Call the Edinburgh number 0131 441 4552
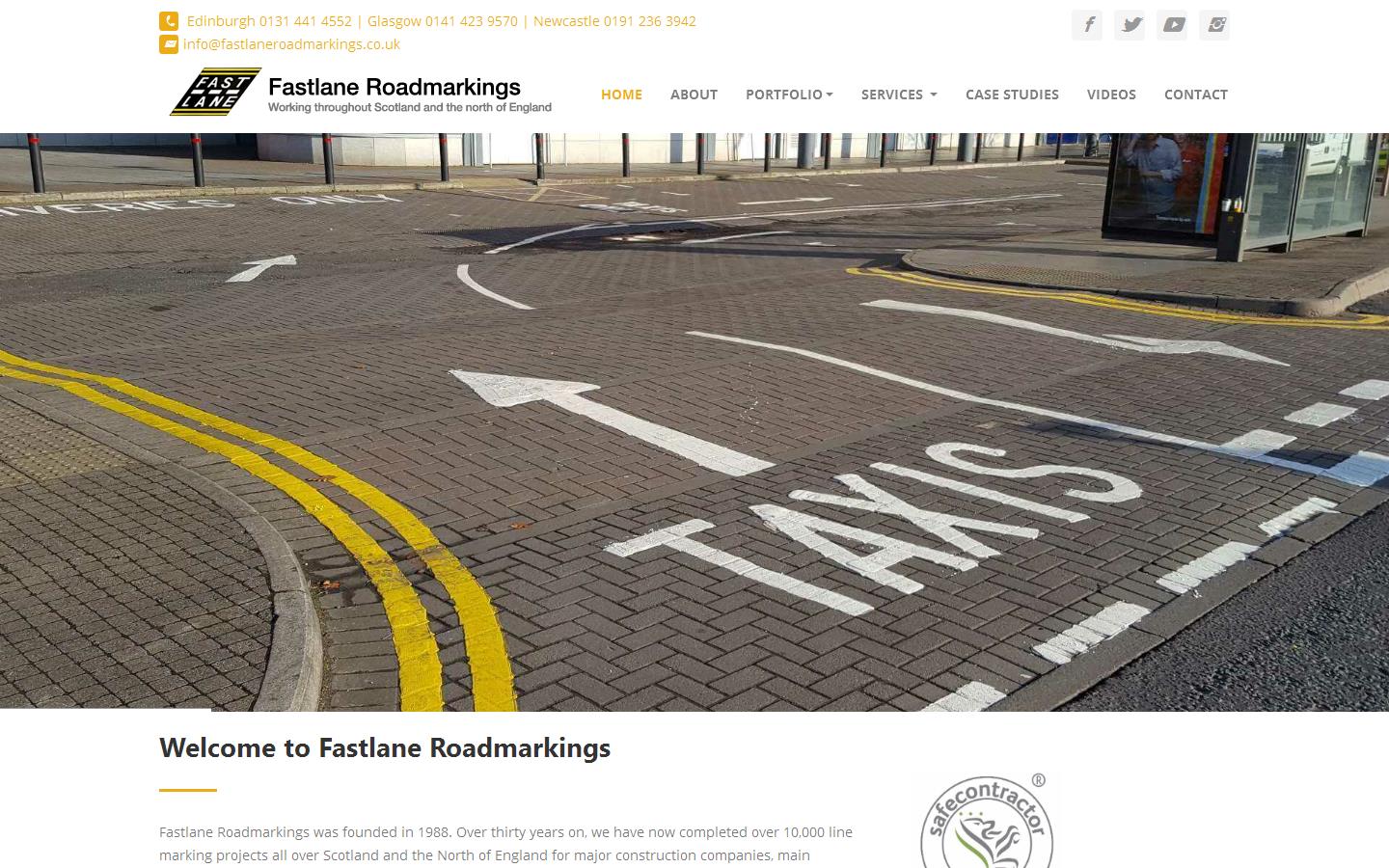The width and height of the screenshot is (1389, 868). coord(269,21)
